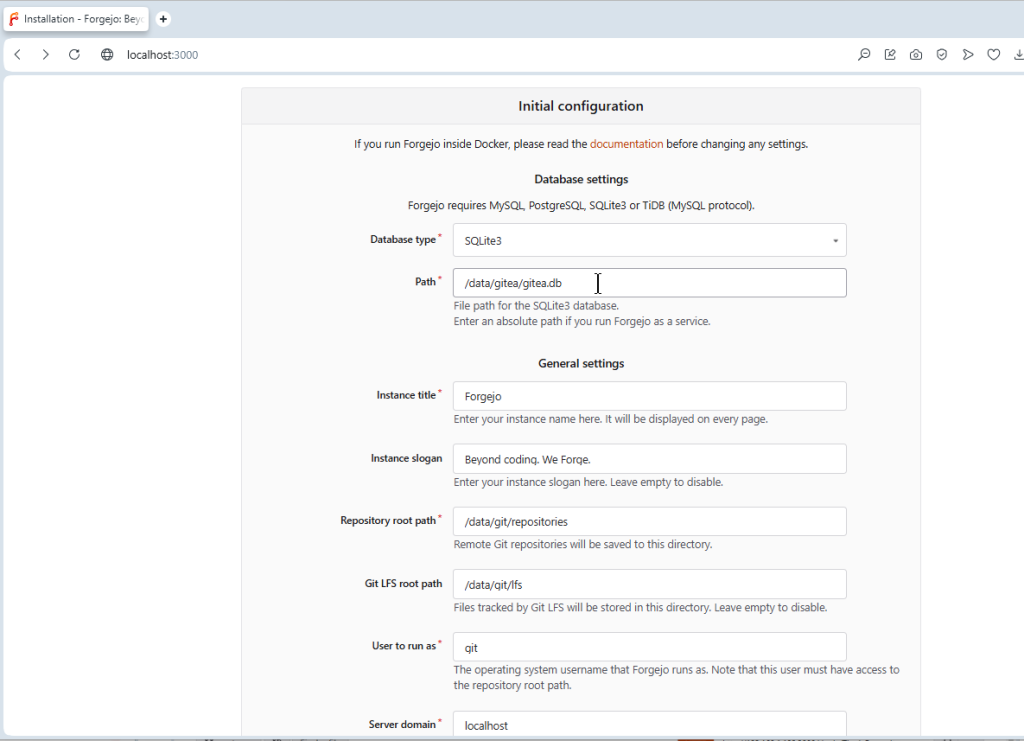Click the browser back arrow
The width and height of the screenshot is (1024, 741).
(x=18, y=55)
